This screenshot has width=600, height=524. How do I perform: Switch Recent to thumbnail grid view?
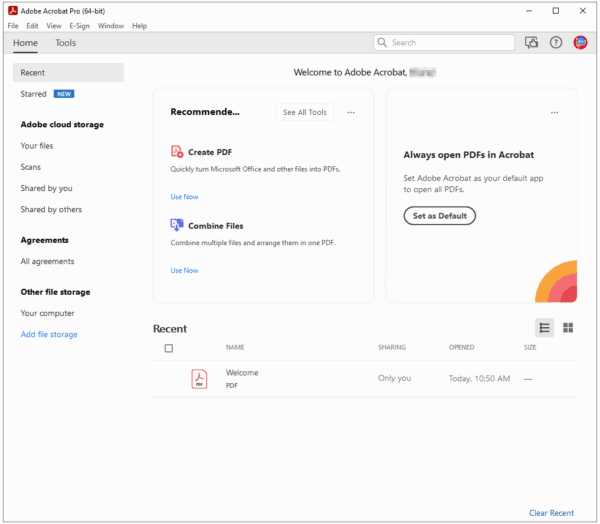pos(568,328)
